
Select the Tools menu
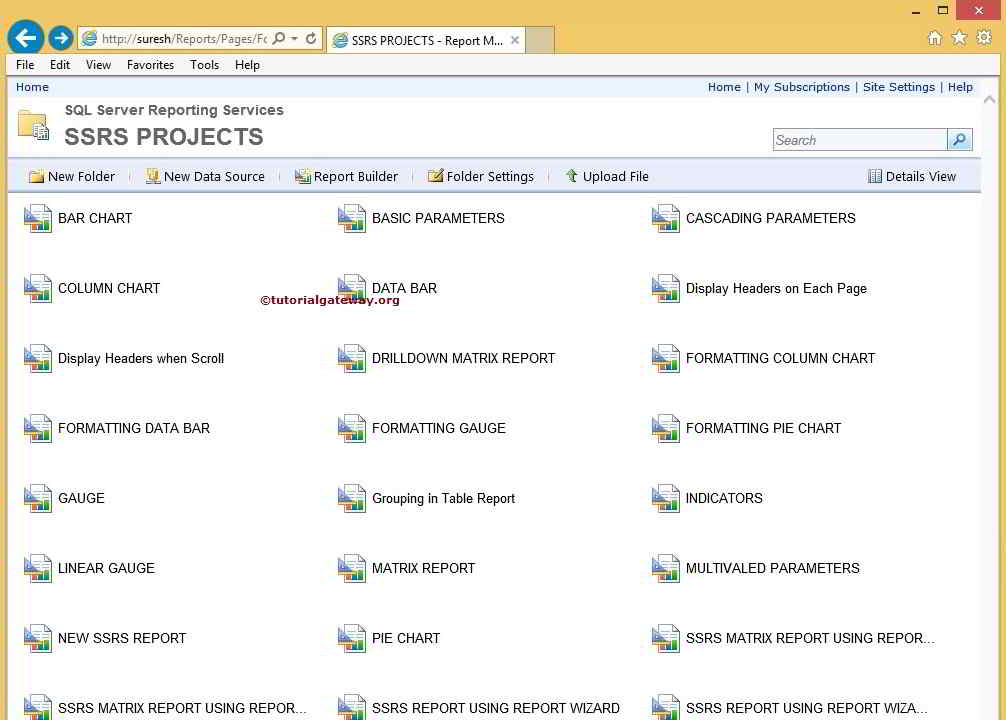204,64
